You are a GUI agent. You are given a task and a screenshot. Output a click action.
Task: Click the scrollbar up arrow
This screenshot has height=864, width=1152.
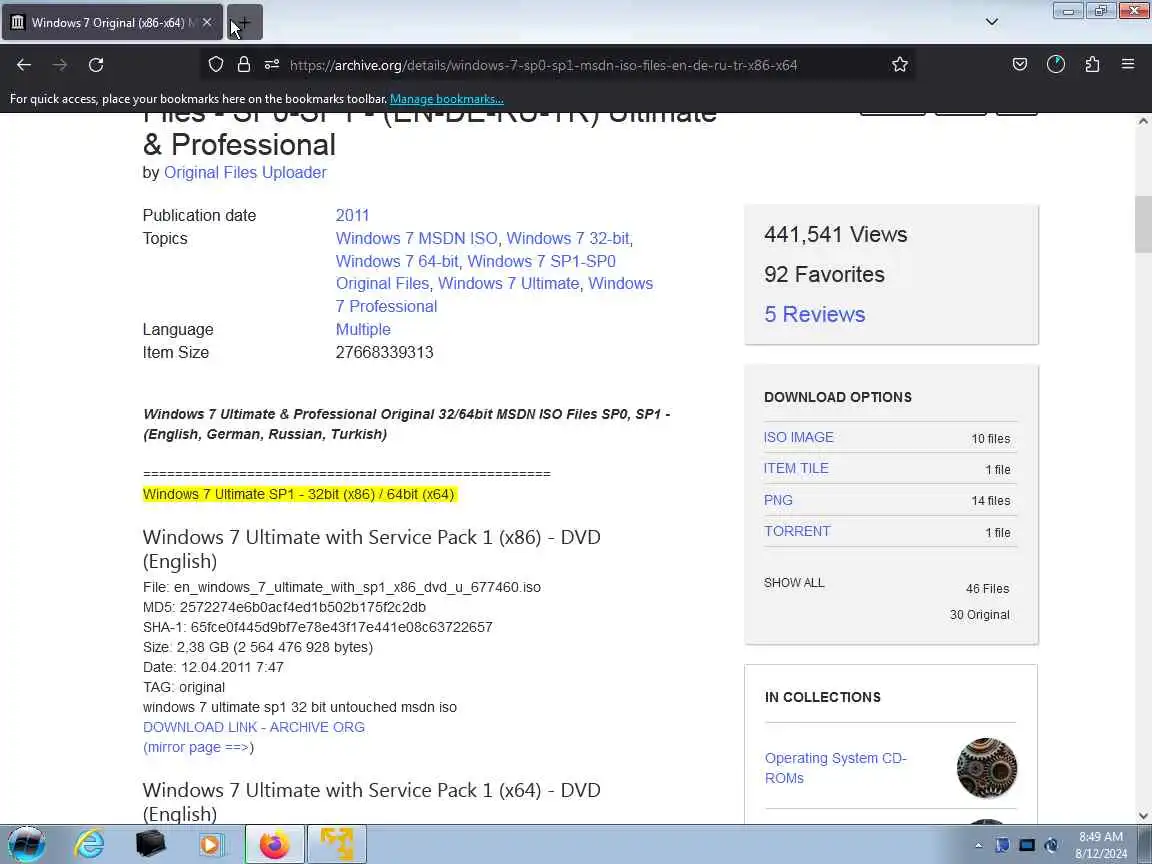(1144, 121)
